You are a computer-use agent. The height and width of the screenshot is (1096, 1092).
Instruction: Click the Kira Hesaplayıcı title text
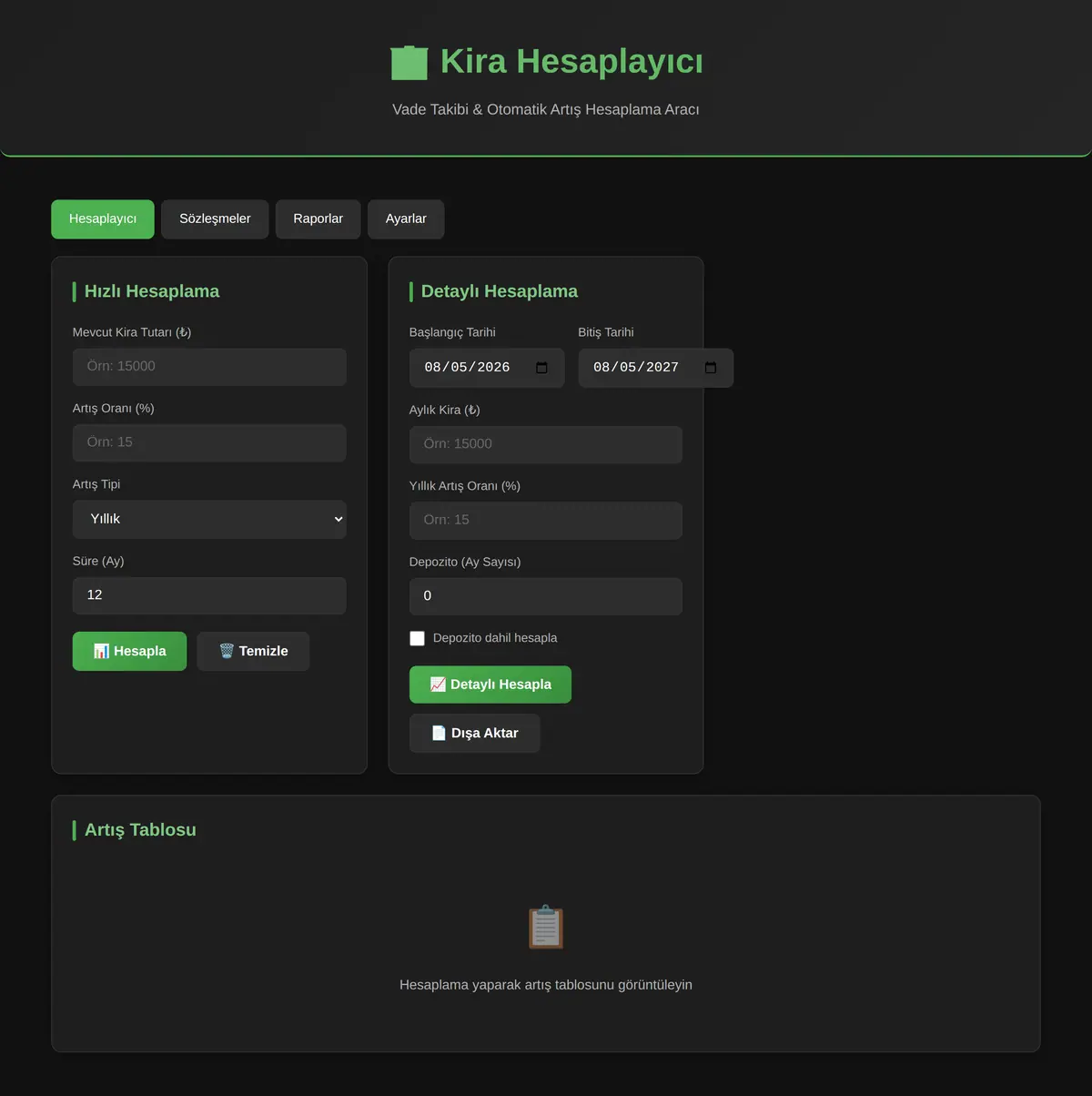coord(571,62)
